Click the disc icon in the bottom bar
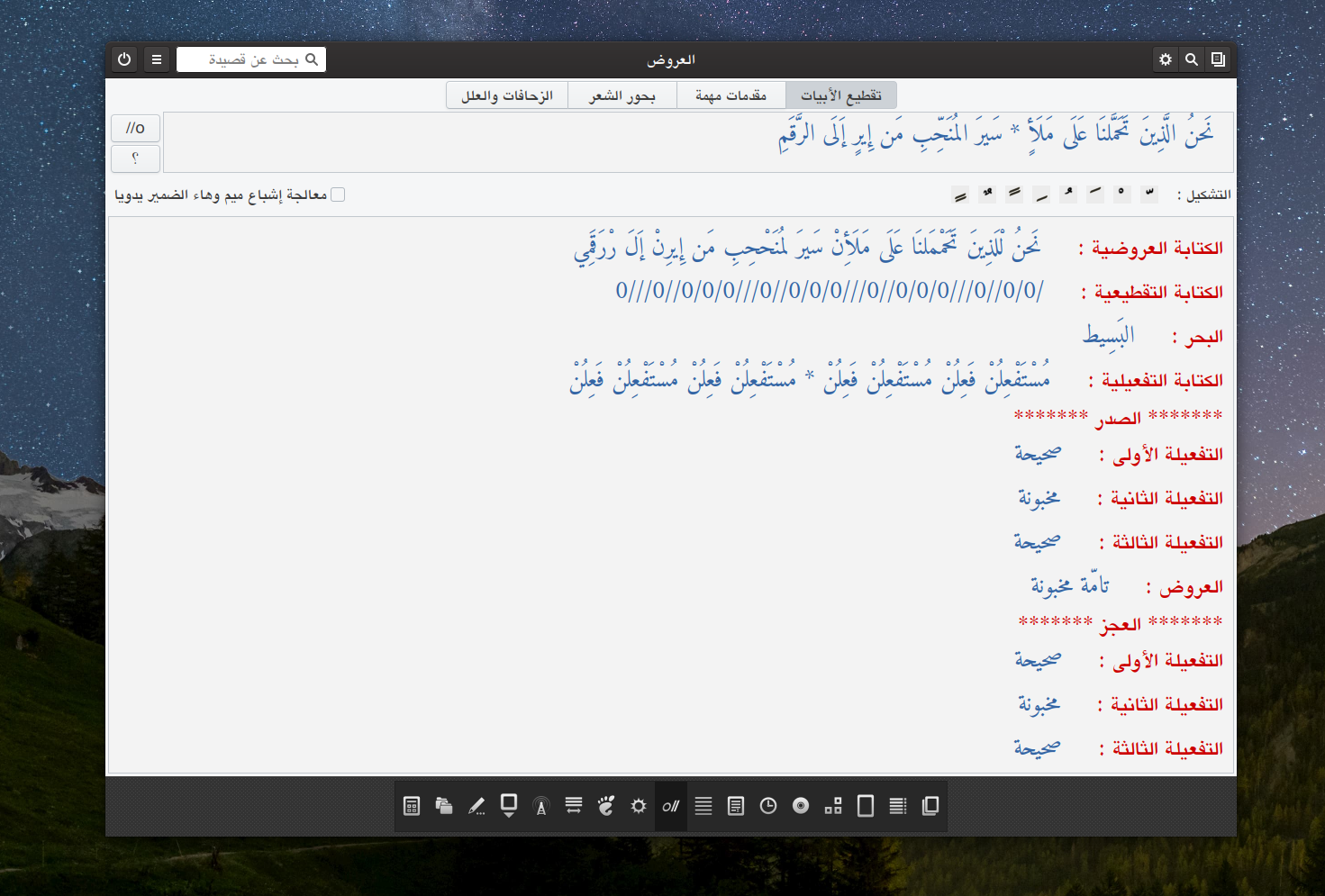The width and height of the screenshot is (1325, 896). pyautogui.click(x=801, y=806)
